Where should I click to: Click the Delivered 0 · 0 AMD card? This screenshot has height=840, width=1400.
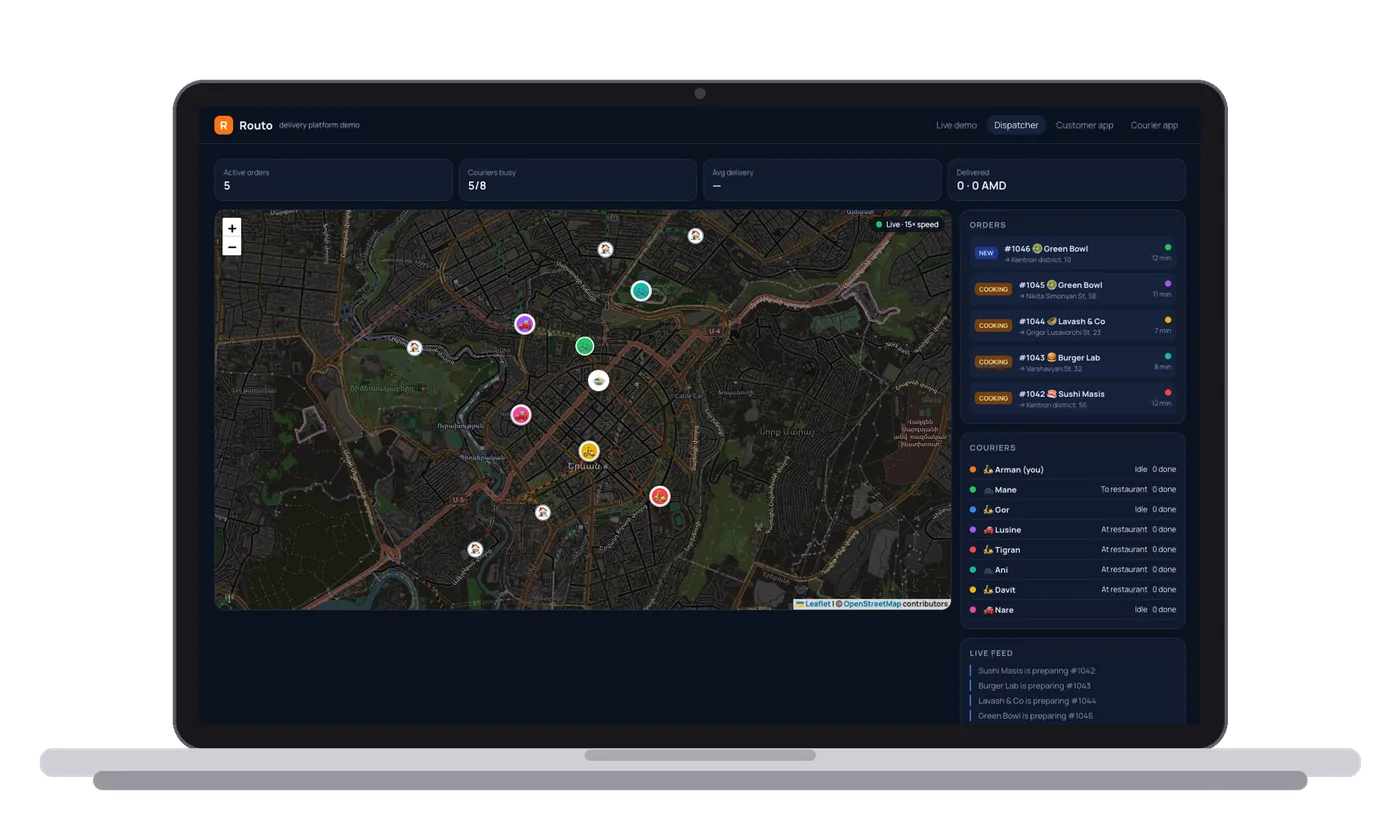click(1066, 180)
